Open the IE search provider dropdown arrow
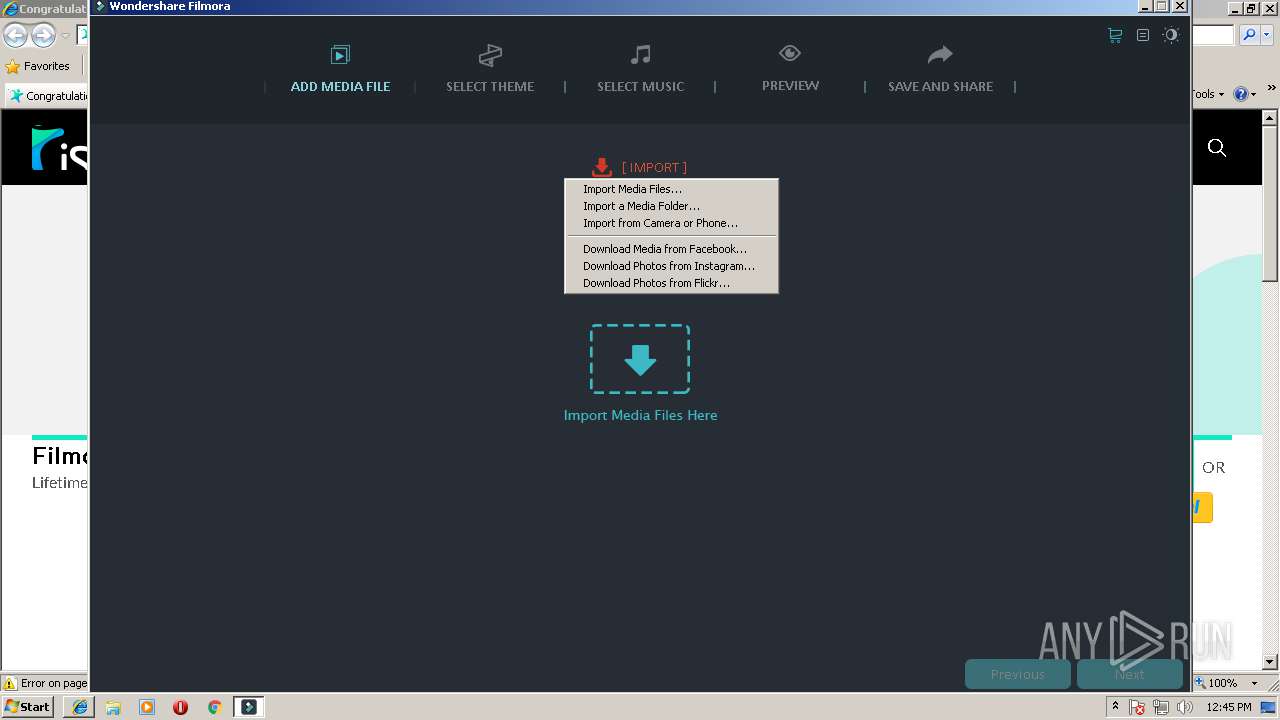The width and height of the screenshot is (1280, 720). click(1265, 35)
